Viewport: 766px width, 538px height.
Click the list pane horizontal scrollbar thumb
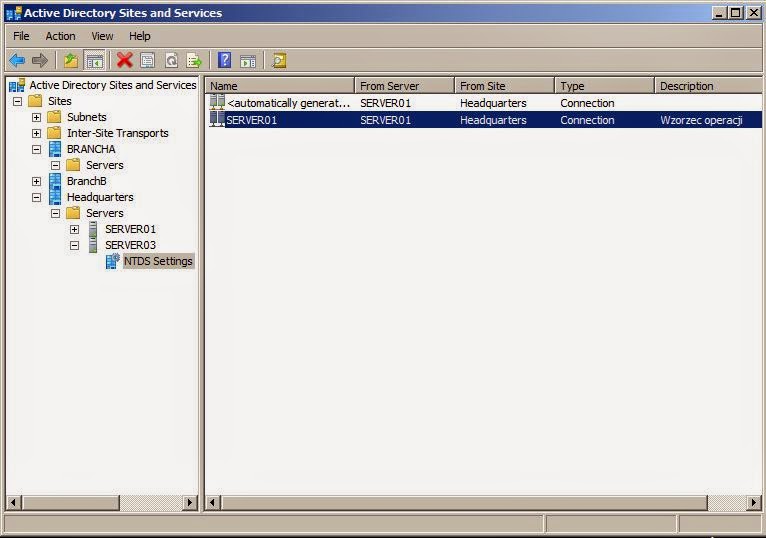click(464, 502)
